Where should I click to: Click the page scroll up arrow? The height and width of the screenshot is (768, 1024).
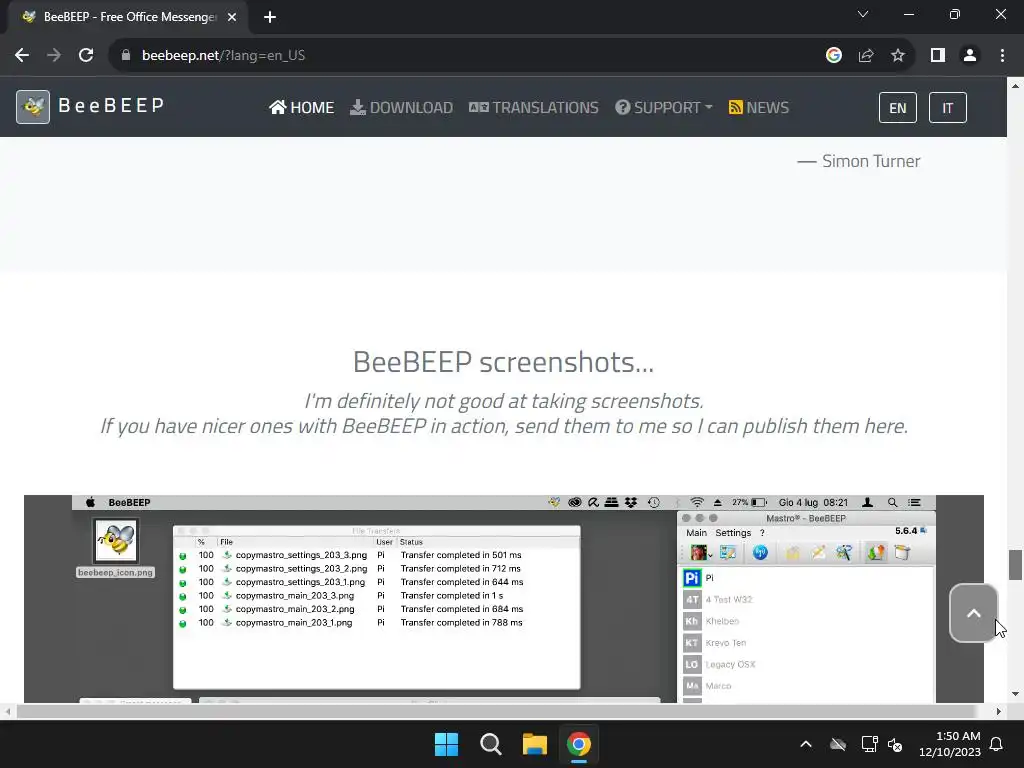click(x=1015, y=86)
